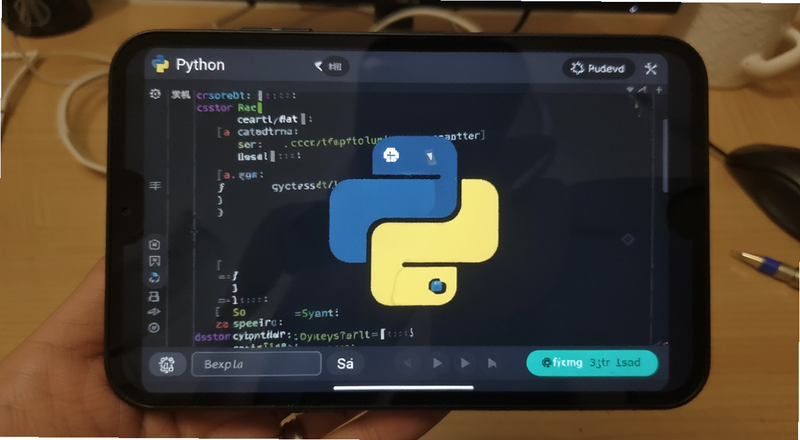The width and height of the screenshot is (800, 440).
Task: Open the crossed tools icon at top right
Action: (651, 68)
